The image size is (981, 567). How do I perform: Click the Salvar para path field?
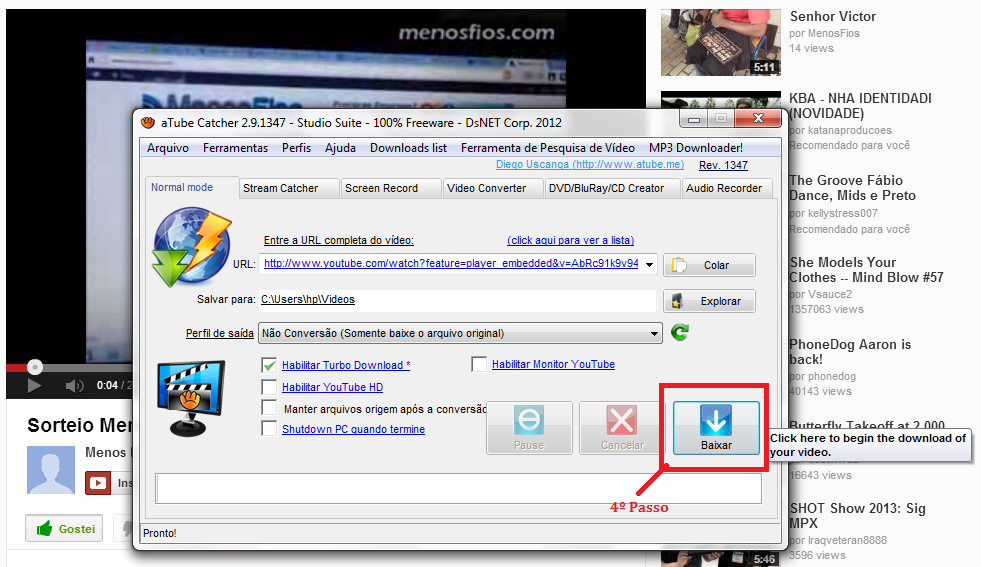[x=457, y=300]
